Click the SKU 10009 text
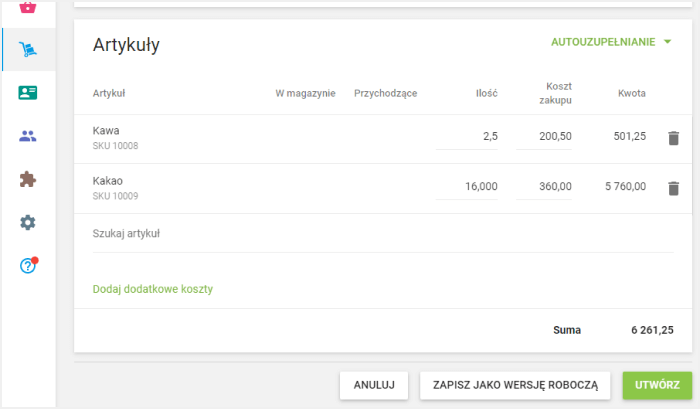 115,196
